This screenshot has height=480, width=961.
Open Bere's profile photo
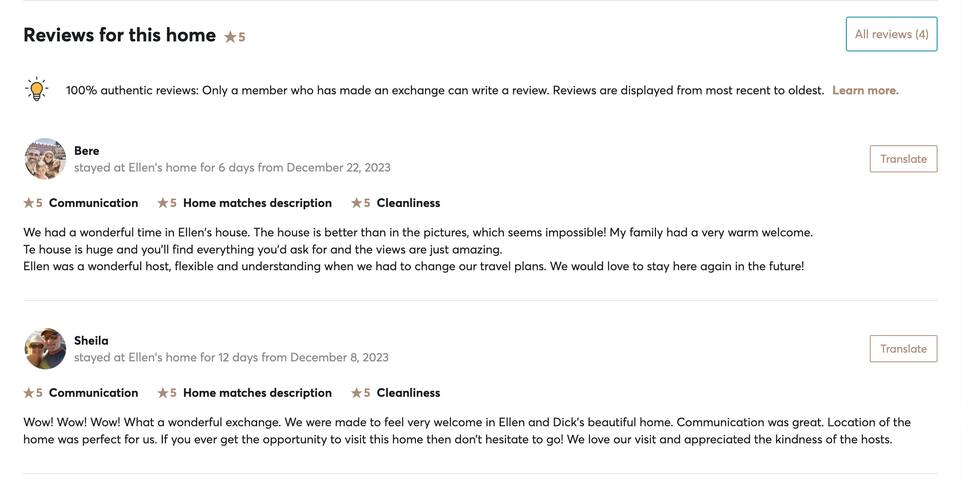45,159
